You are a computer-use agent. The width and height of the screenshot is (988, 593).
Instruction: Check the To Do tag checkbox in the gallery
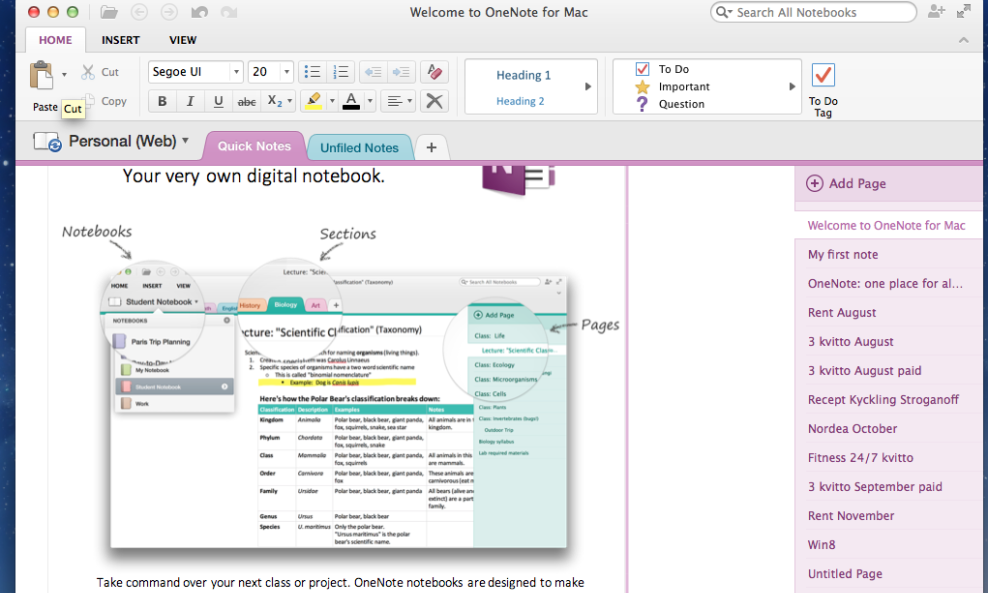[x=642, y=69]
